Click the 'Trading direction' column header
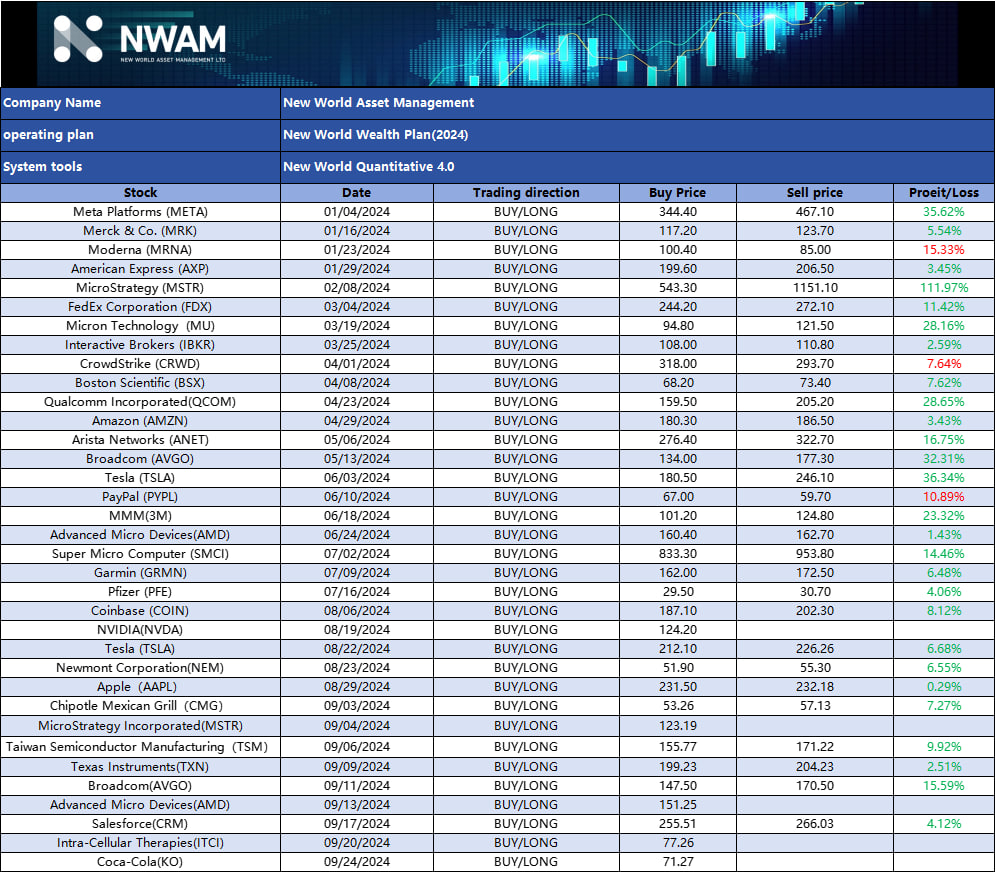Viewport: 995px width, 872px height. tap(526, 193)
